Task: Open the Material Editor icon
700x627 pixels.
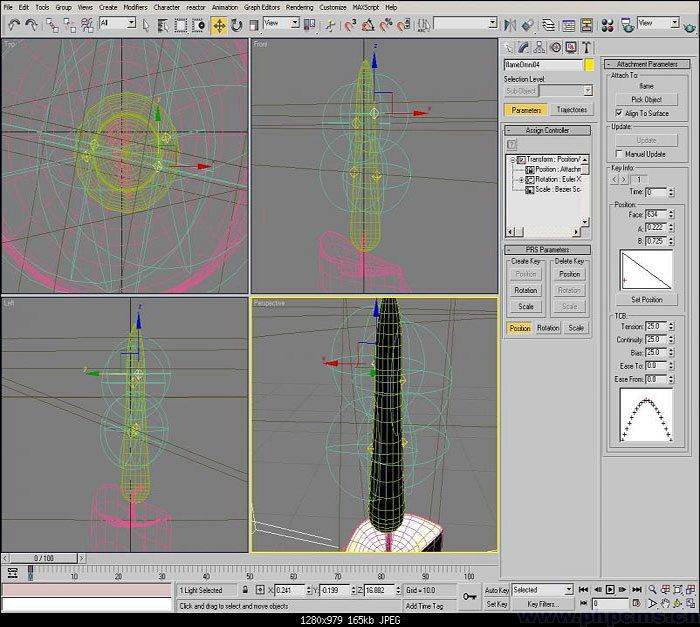Action: click(x=607, y=25)
